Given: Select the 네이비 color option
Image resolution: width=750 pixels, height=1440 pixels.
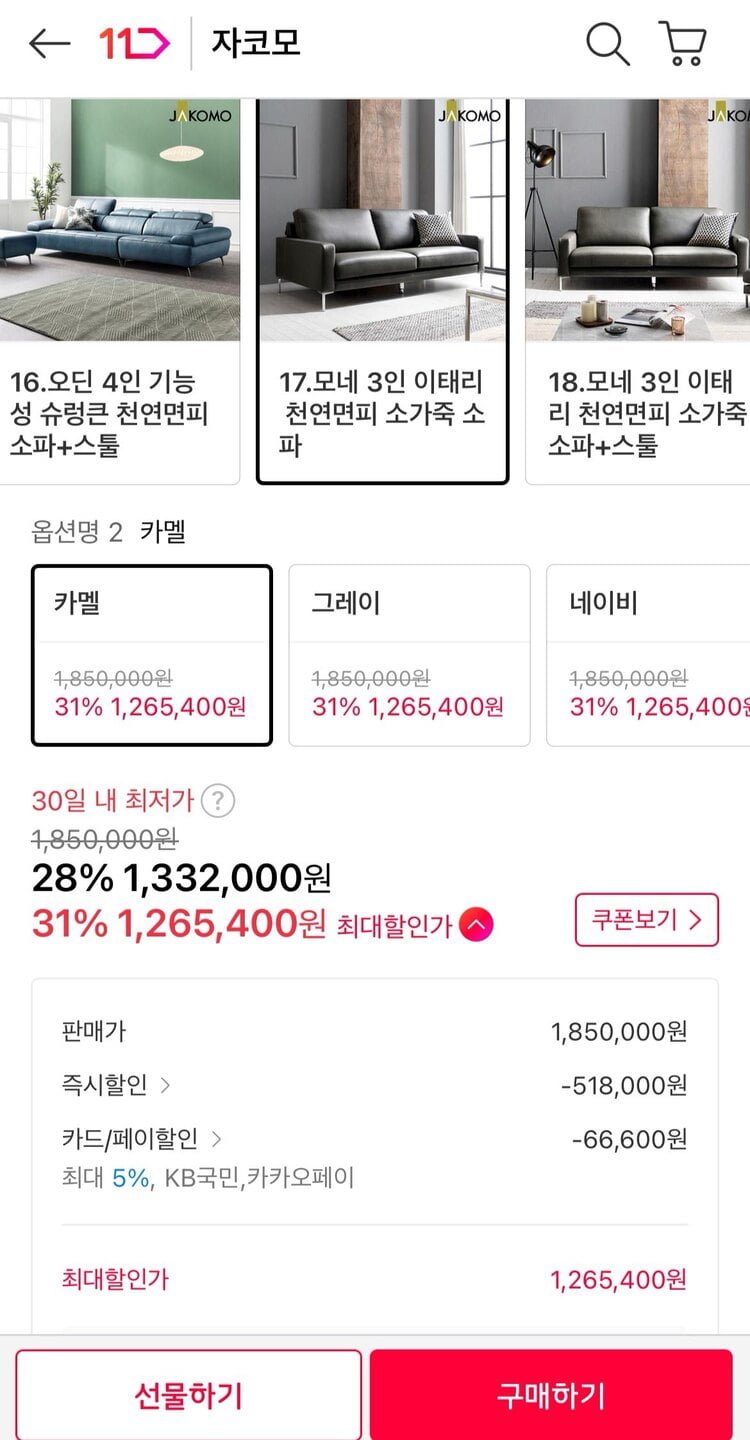Looking at the screenshot, I should (x=650, y=655).
